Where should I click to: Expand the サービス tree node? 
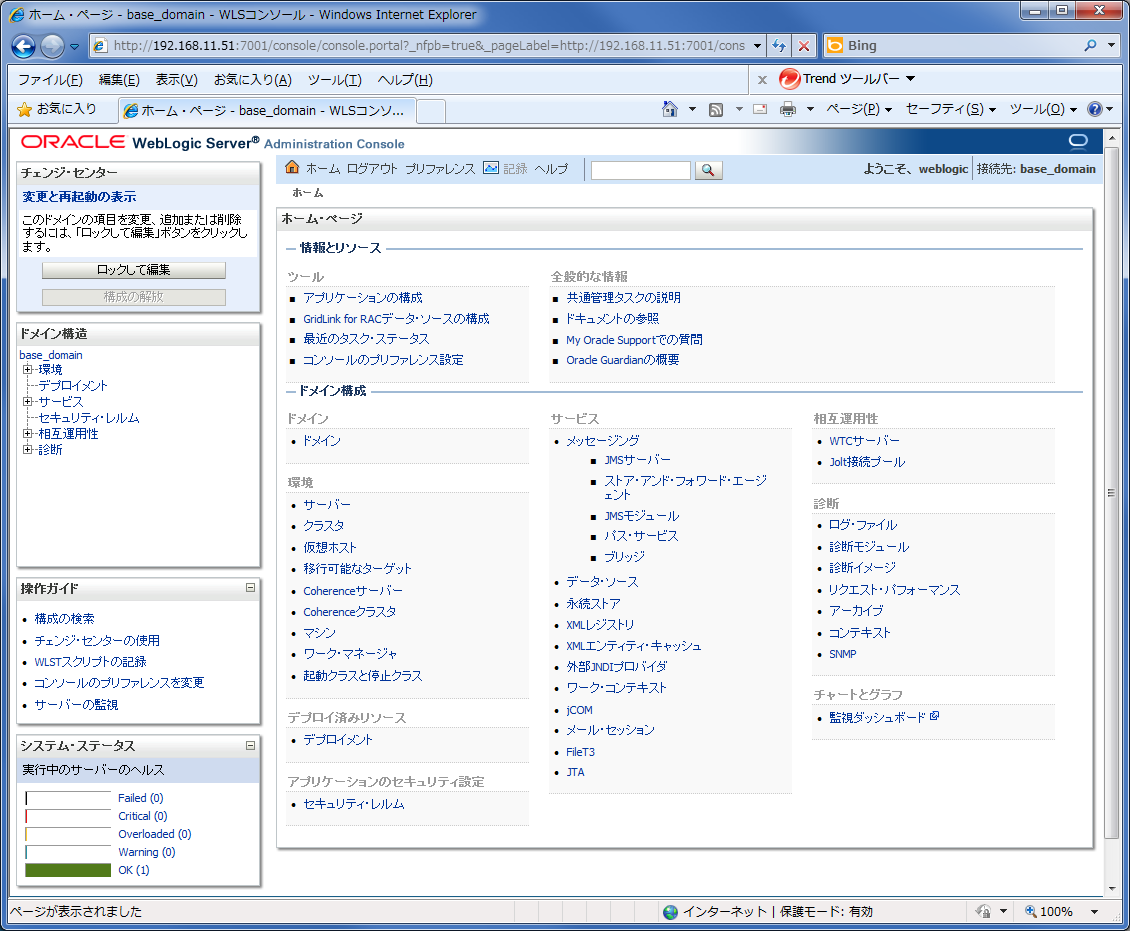pos(27,401)
